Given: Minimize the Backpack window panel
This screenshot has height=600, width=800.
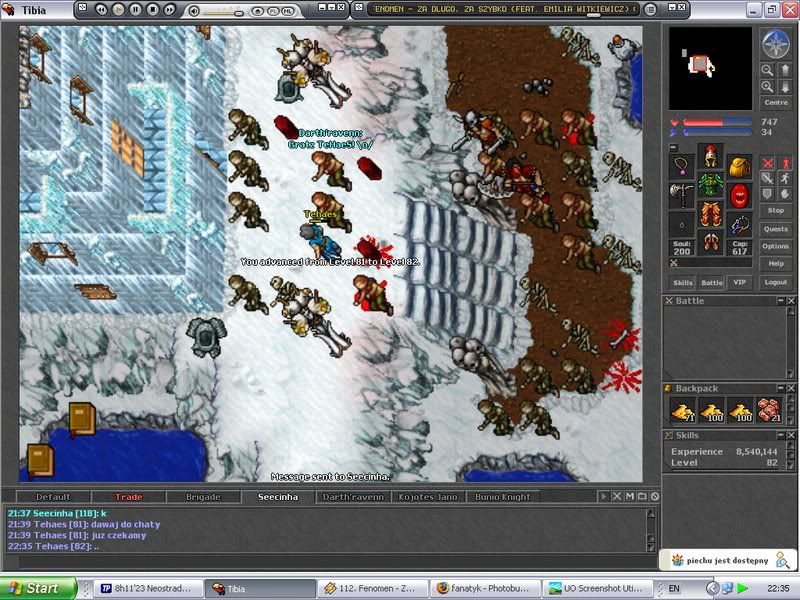Looking at the screenshot, I should click(x=781, y=388).
